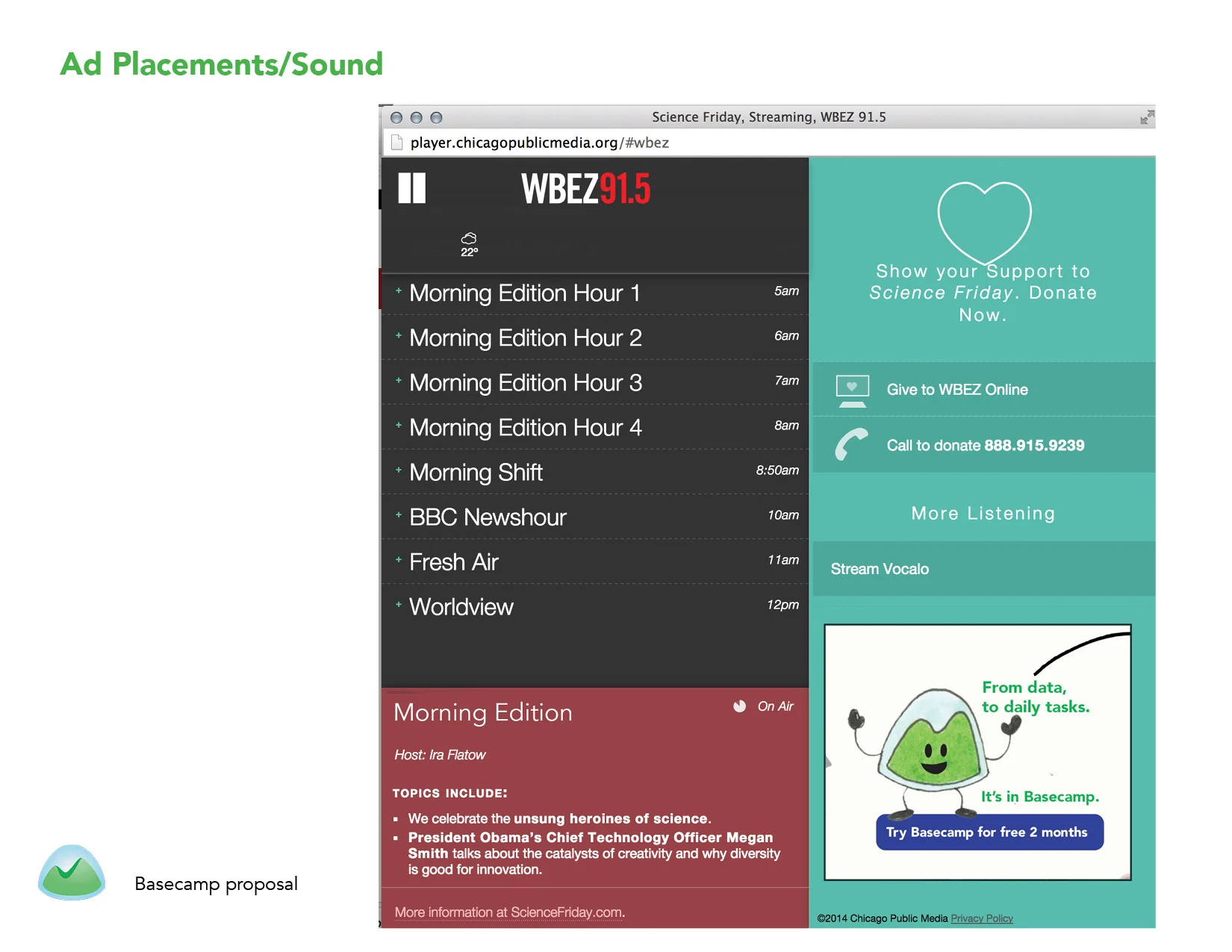
Task: Click the fullscreen arrows icon in title bar
Action: point(1147,117)
